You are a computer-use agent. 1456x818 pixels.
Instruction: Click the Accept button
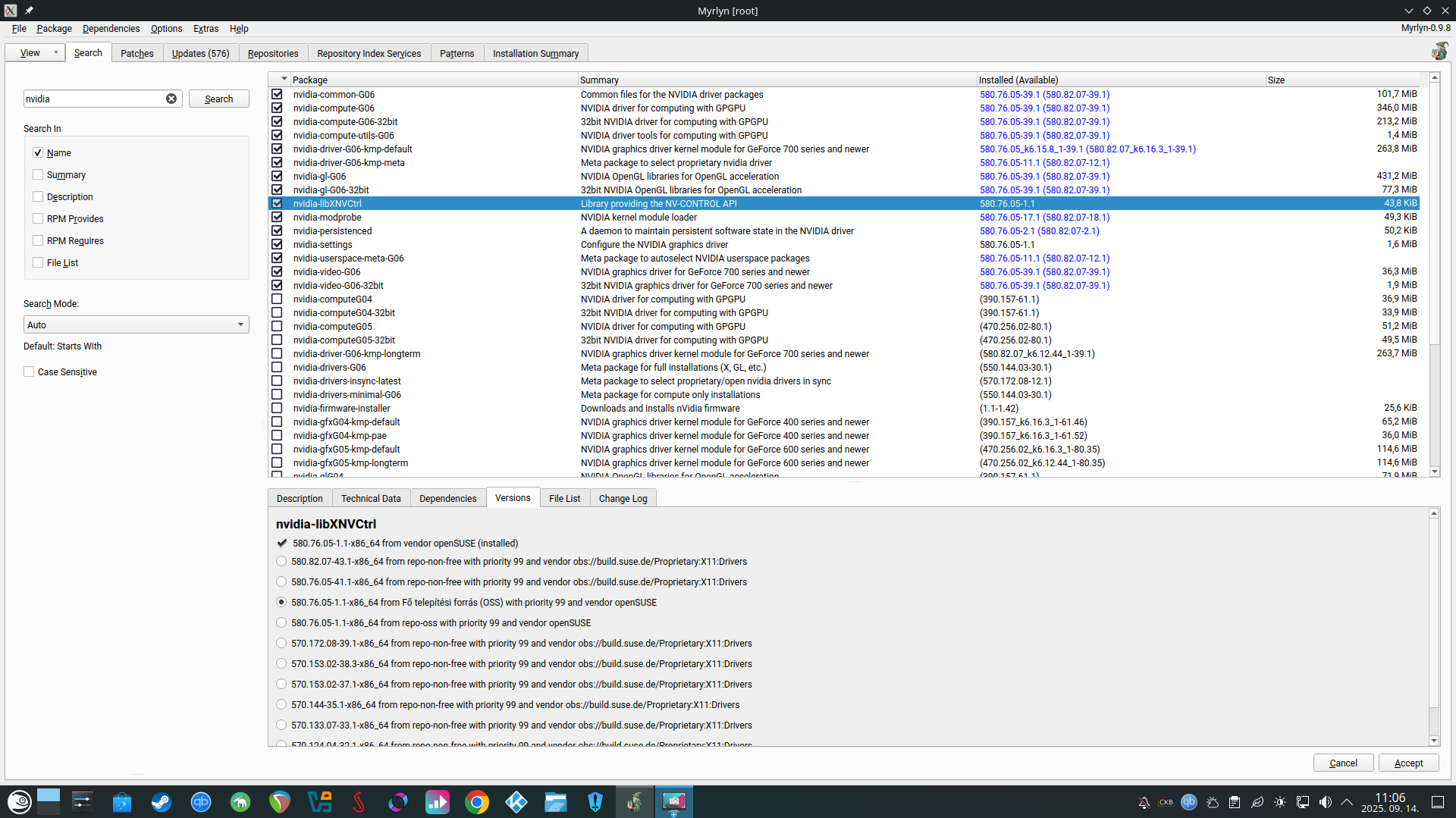point(1408,763)
